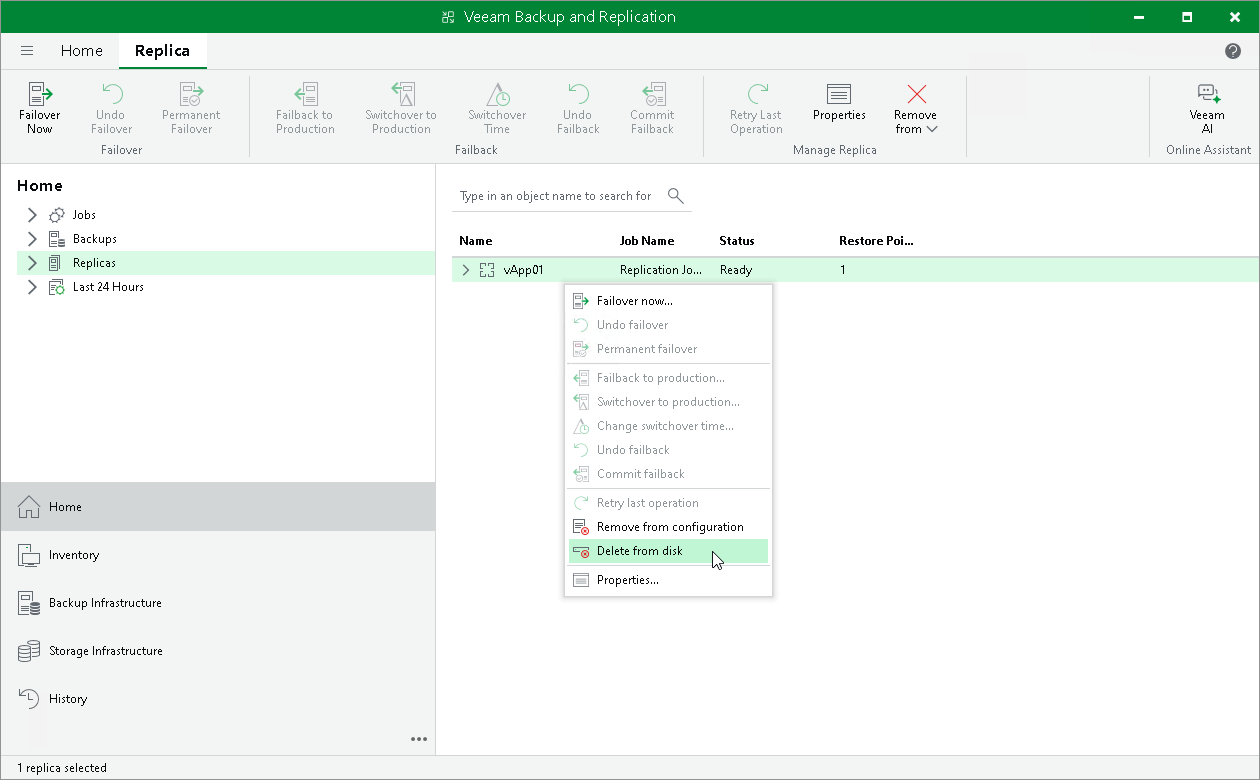Expand the Replicas tree node

click(32, 263)
